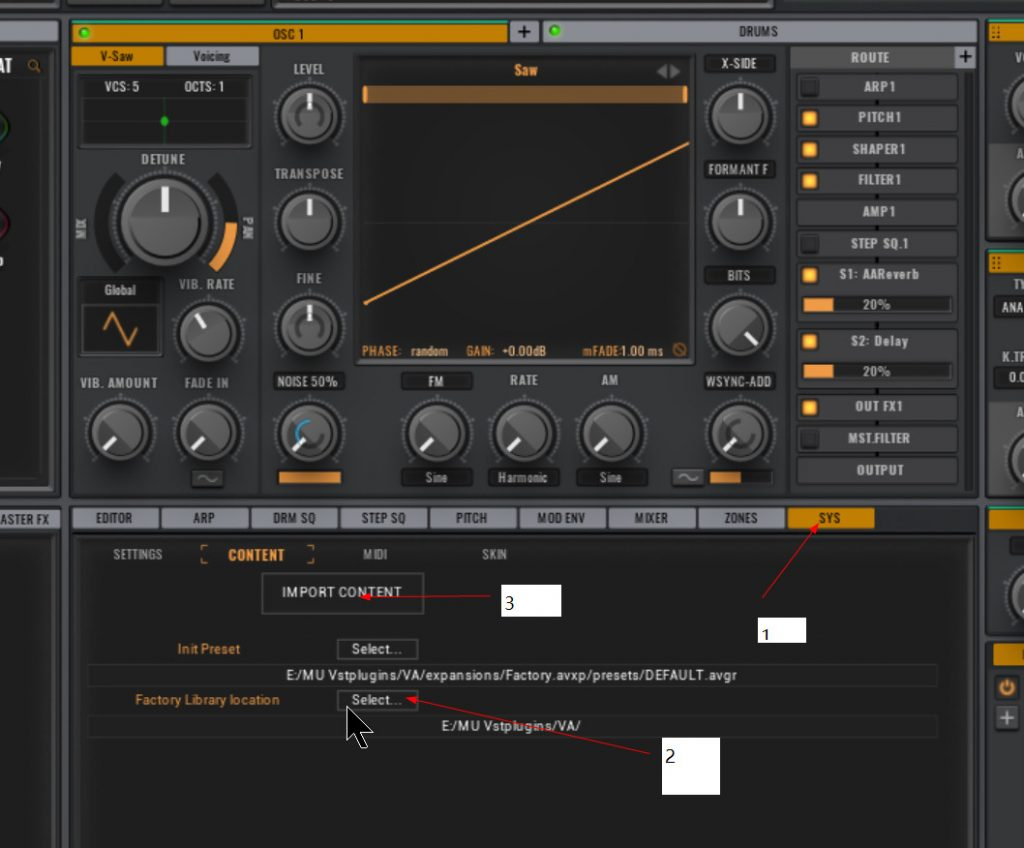This screenshot has width=1024, height=848.
Task: Click the power button on the right panel
Action: click(1005, 686)
